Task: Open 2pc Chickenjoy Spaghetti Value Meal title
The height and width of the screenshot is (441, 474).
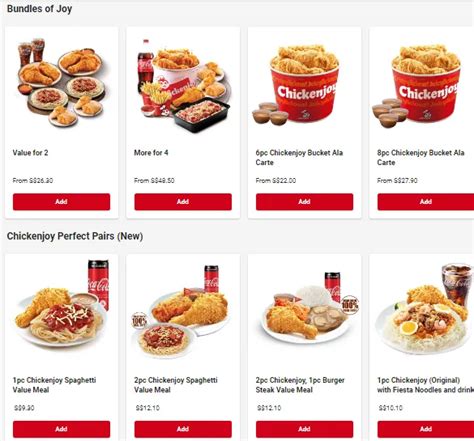Action: [176, 385]
